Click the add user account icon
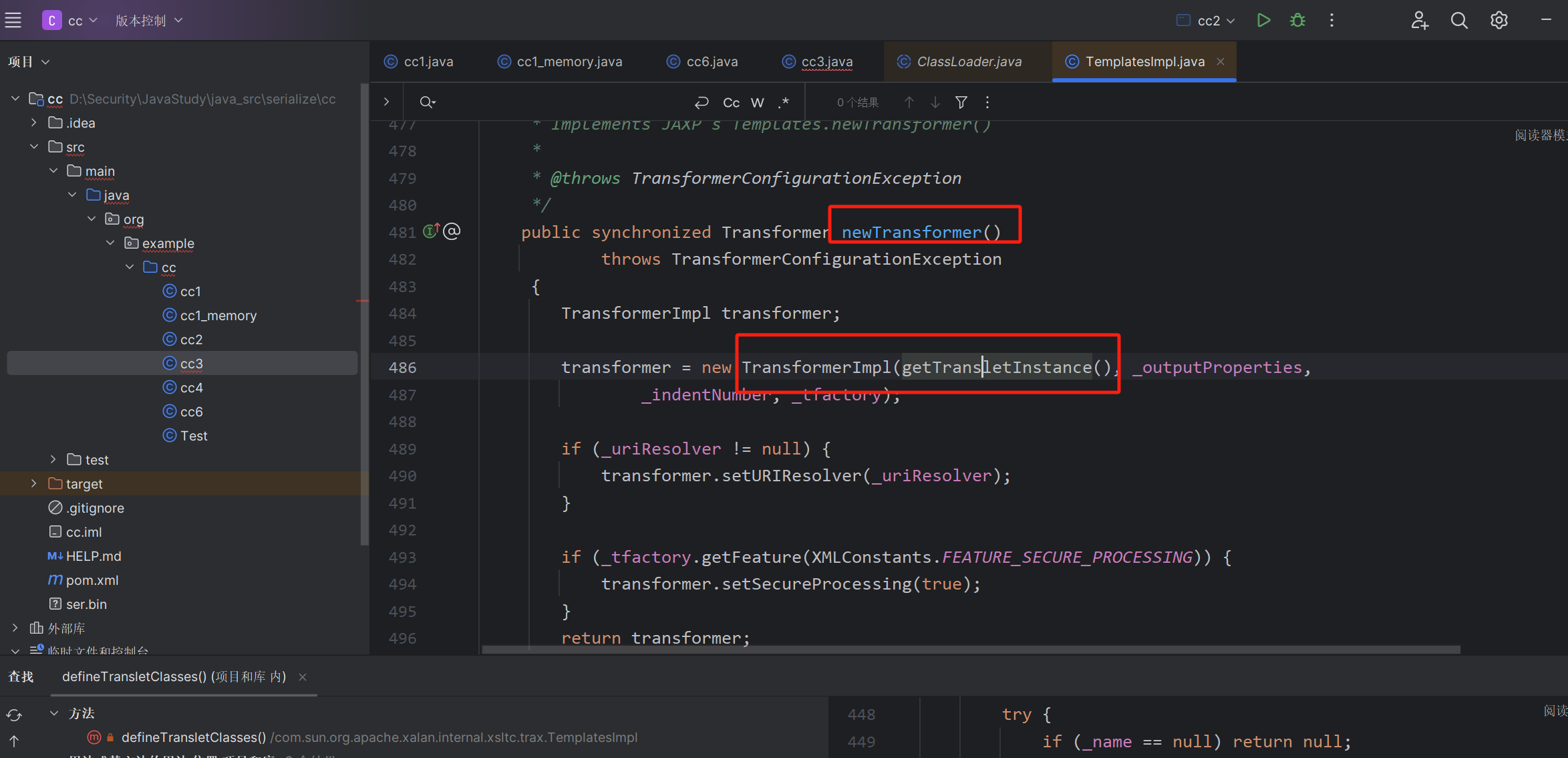The width and height of the screenshot is (1568, 758). click(x=1419, y=21)
